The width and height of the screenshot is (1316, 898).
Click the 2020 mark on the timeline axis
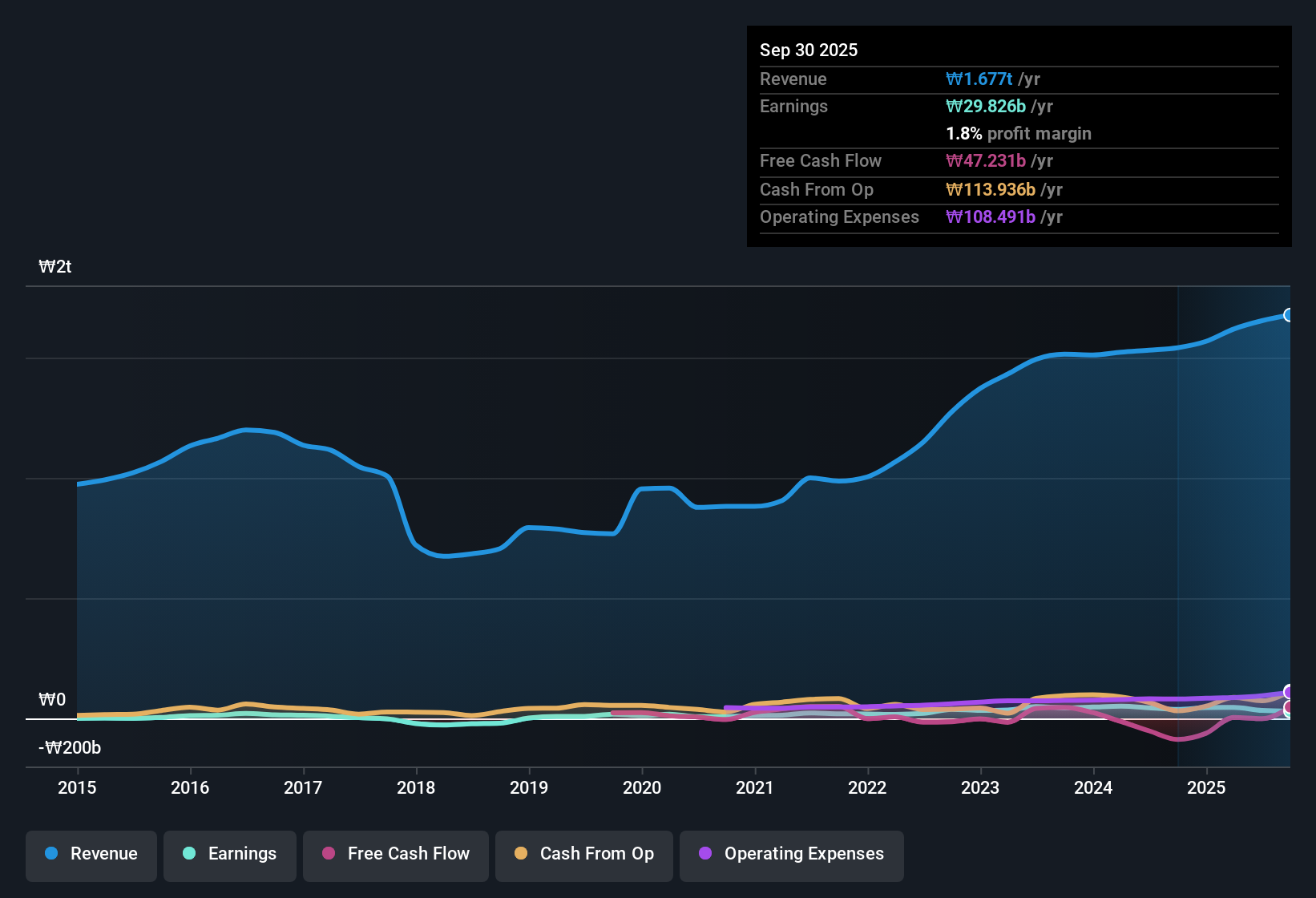pos(642,788)
